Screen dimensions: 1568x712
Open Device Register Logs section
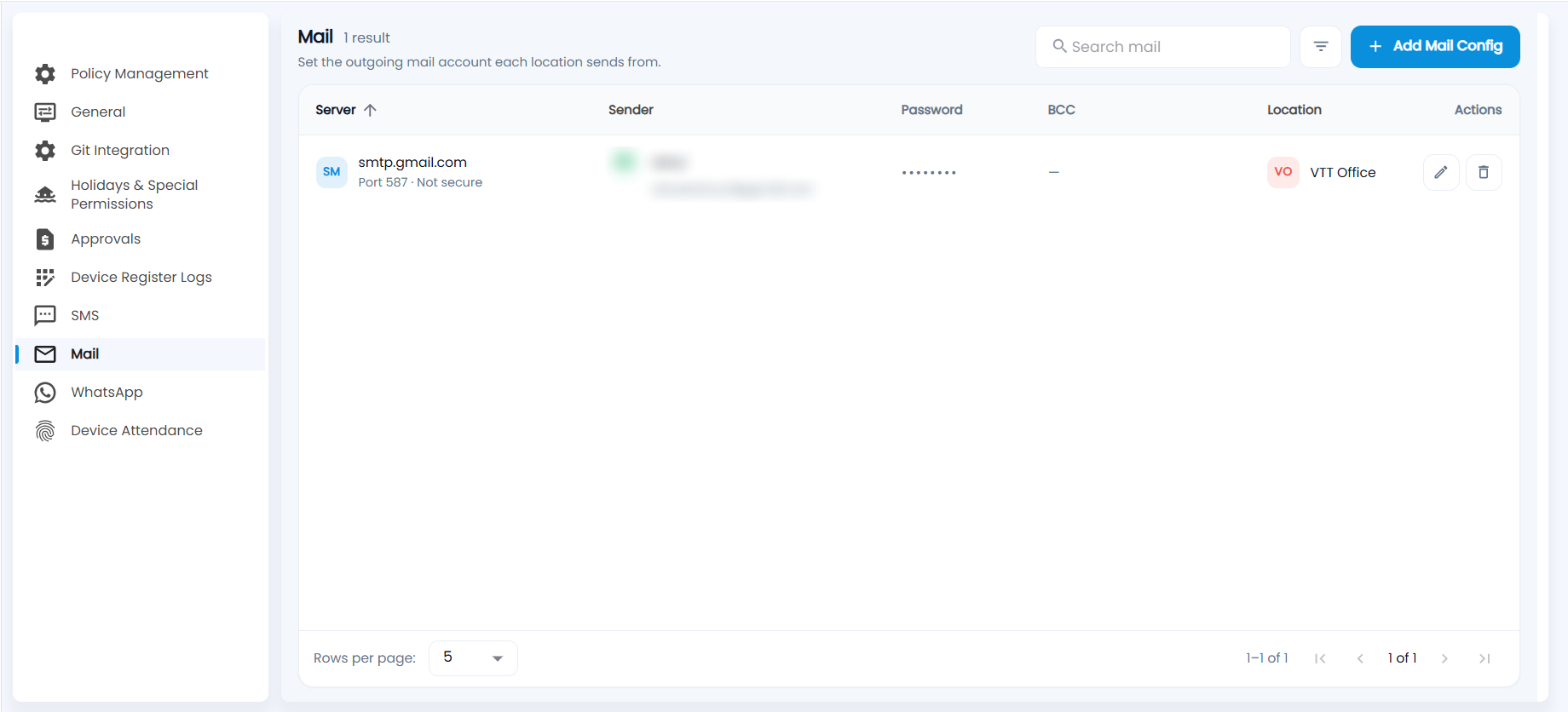click(x=141, y=278)
